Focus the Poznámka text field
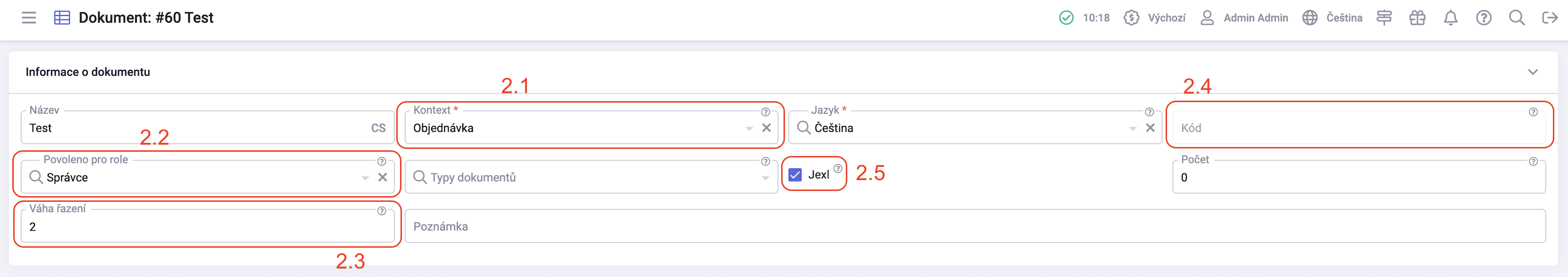Screen dimensions: 1568x277 [975, 226]
